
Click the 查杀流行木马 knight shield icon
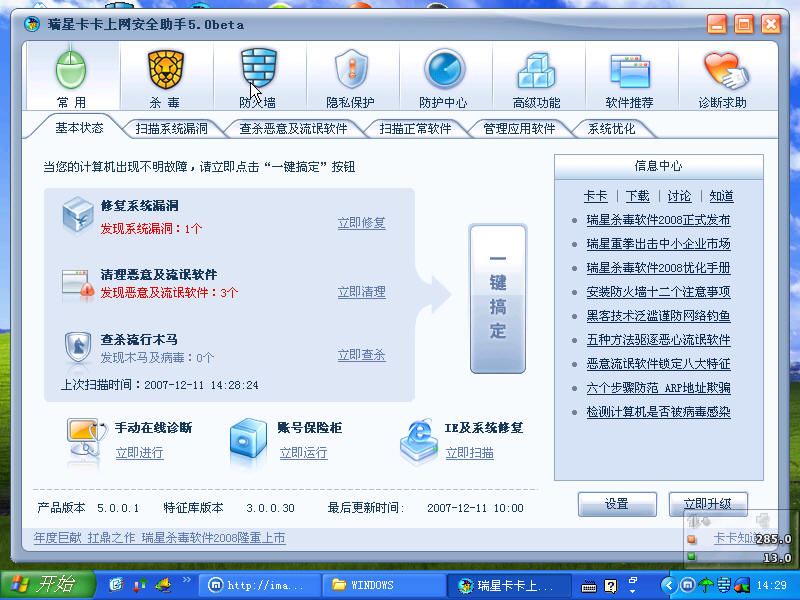pyautogui.click(x=78, y=347)
